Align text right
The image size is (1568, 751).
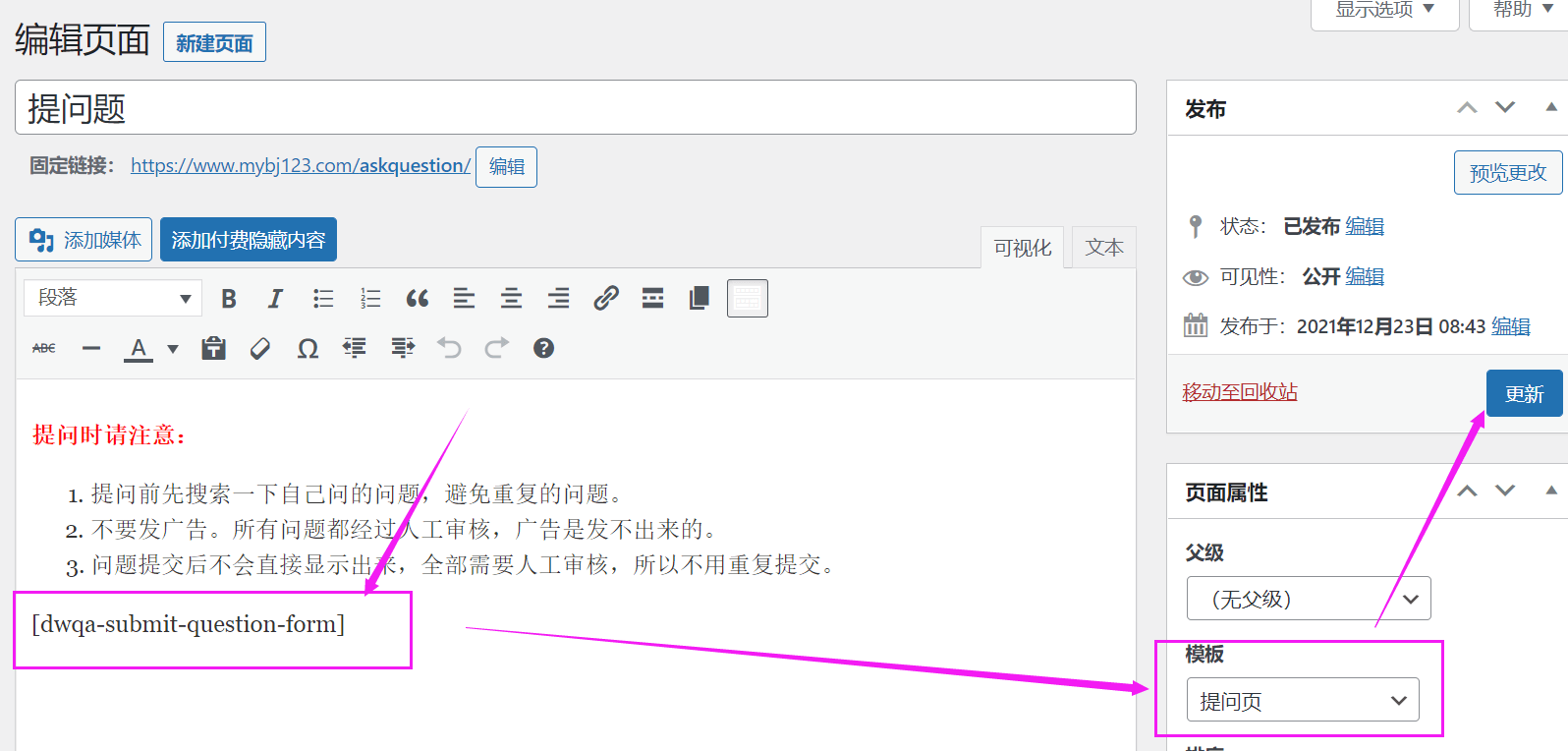coord(558,299)
